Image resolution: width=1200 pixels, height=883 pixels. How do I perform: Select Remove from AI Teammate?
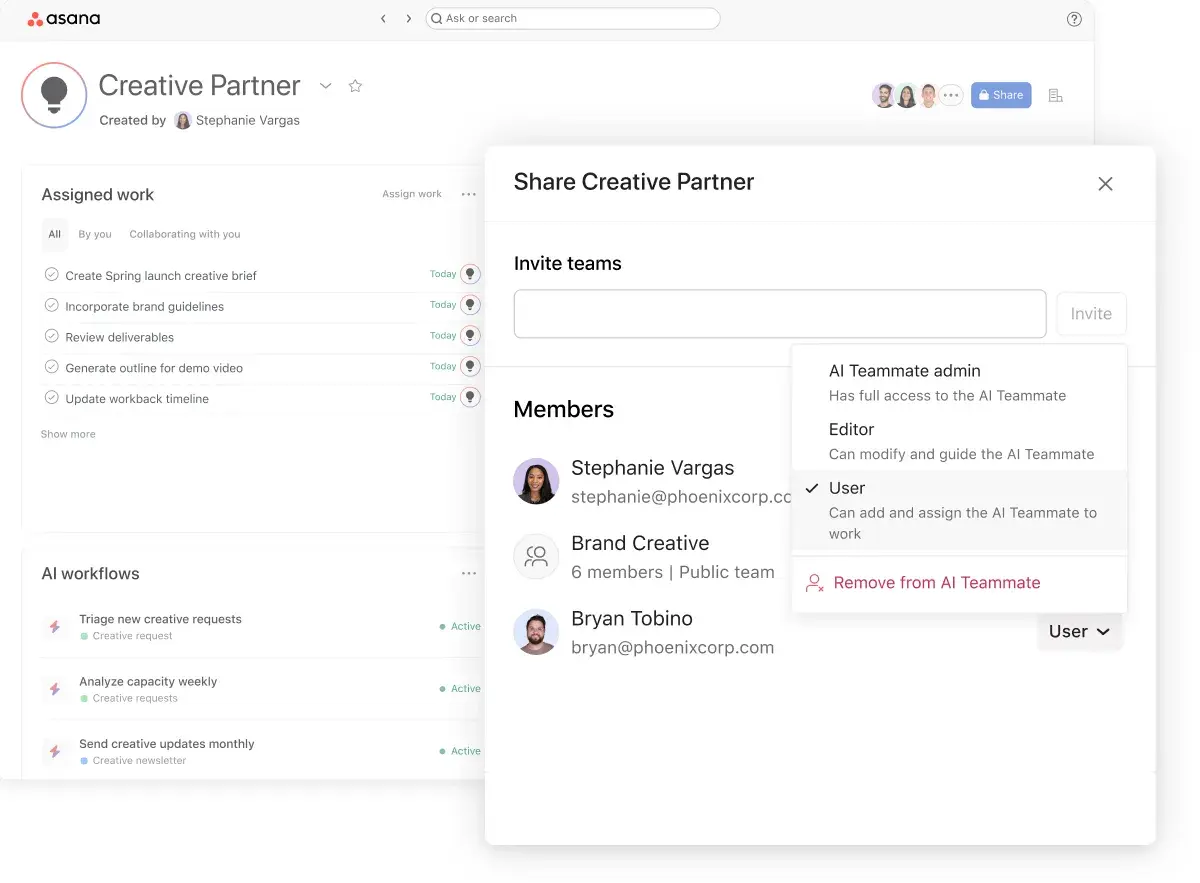936,583
